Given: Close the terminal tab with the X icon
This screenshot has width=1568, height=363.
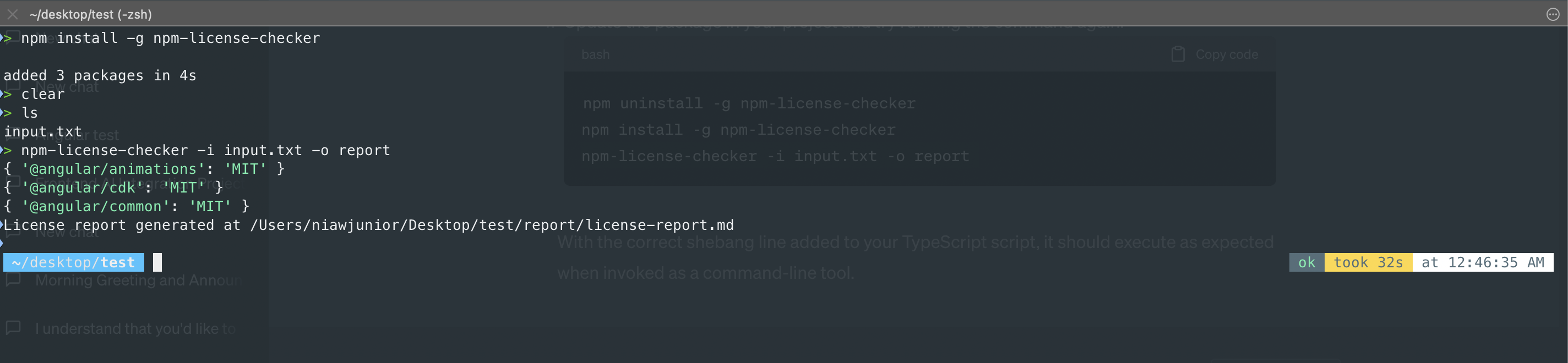Looking at the screenshot, I should (x=12, y=14).
